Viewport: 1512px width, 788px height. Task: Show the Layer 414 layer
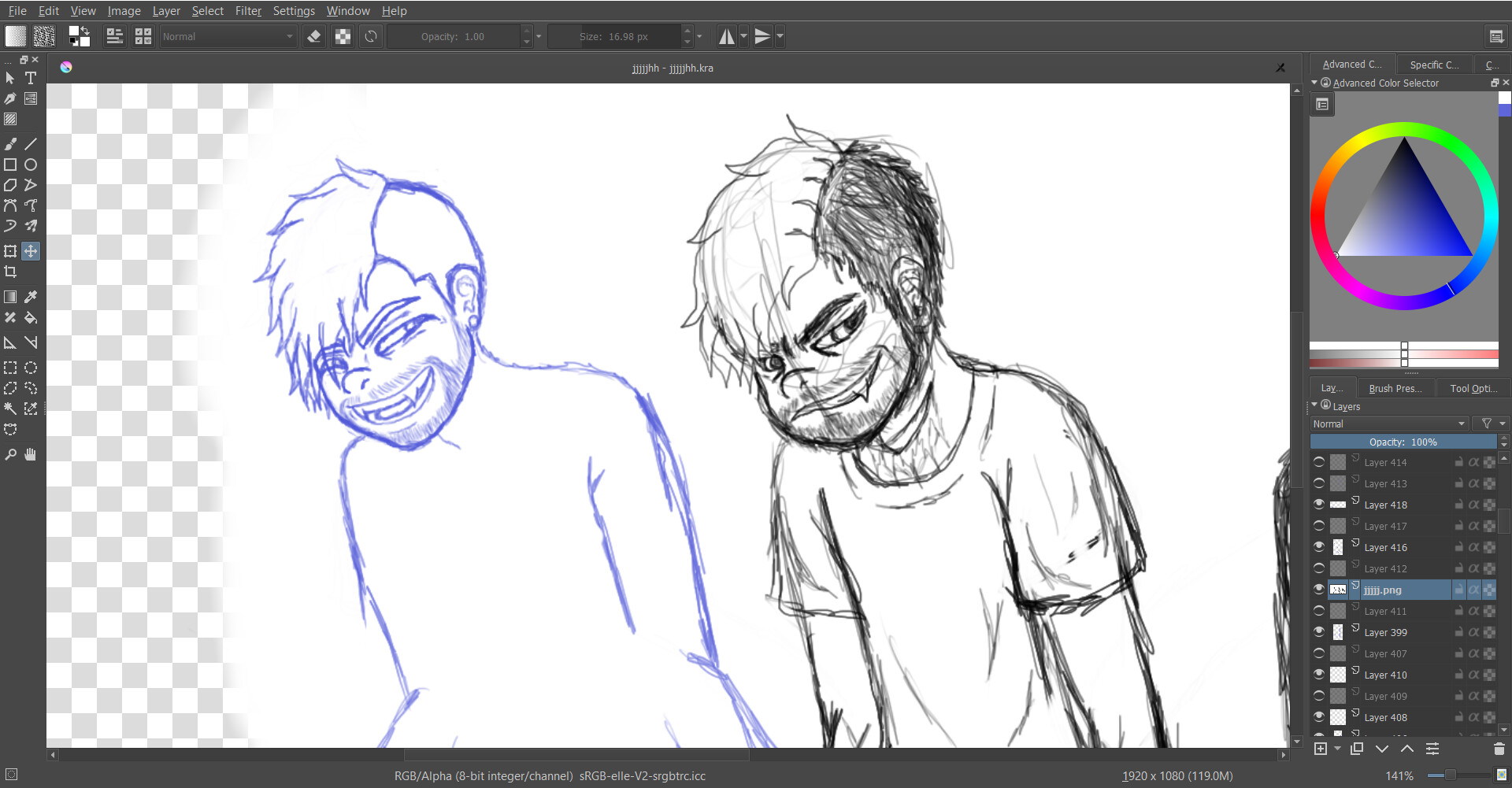pyautogui.click(x=1319, y=462)
